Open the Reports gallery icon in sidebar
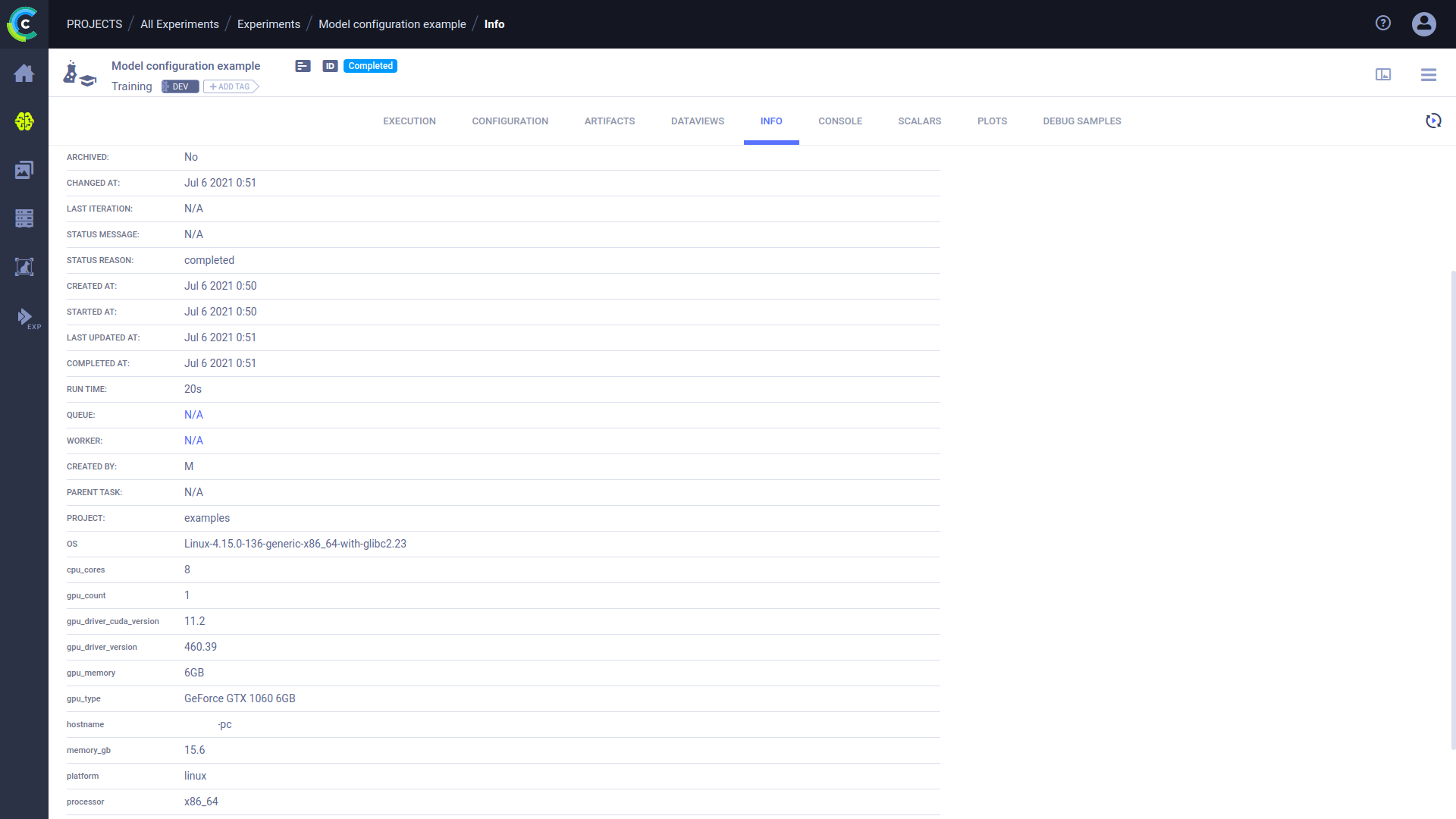1456x819 pixels. [24, 170]
